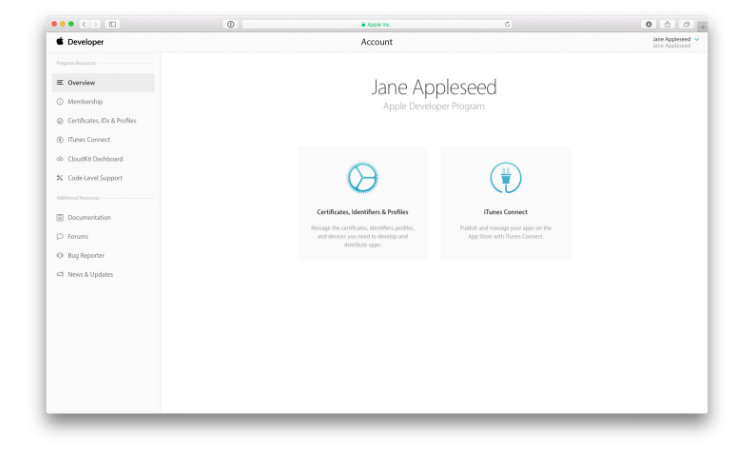This screenshot has height=450, width=740.
Task: Click the Safari back button
Action: point(84,24)
